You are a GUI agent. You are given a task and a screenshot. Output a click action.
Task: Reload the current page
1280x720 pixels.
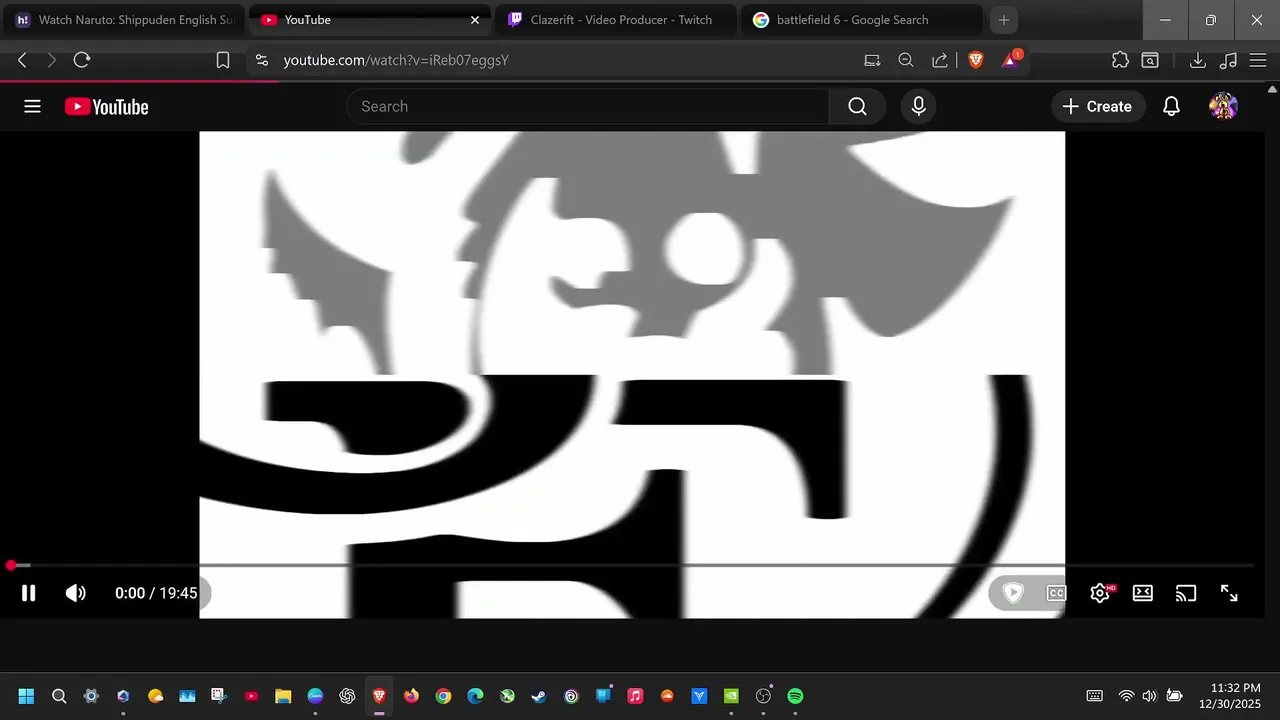(x=82, y=60)
